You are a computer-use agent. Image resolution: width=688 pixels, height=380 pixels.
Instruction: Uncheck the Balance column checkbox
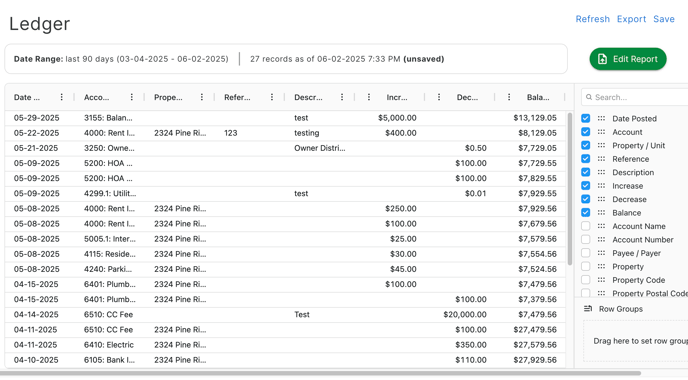tap(585, 213)
